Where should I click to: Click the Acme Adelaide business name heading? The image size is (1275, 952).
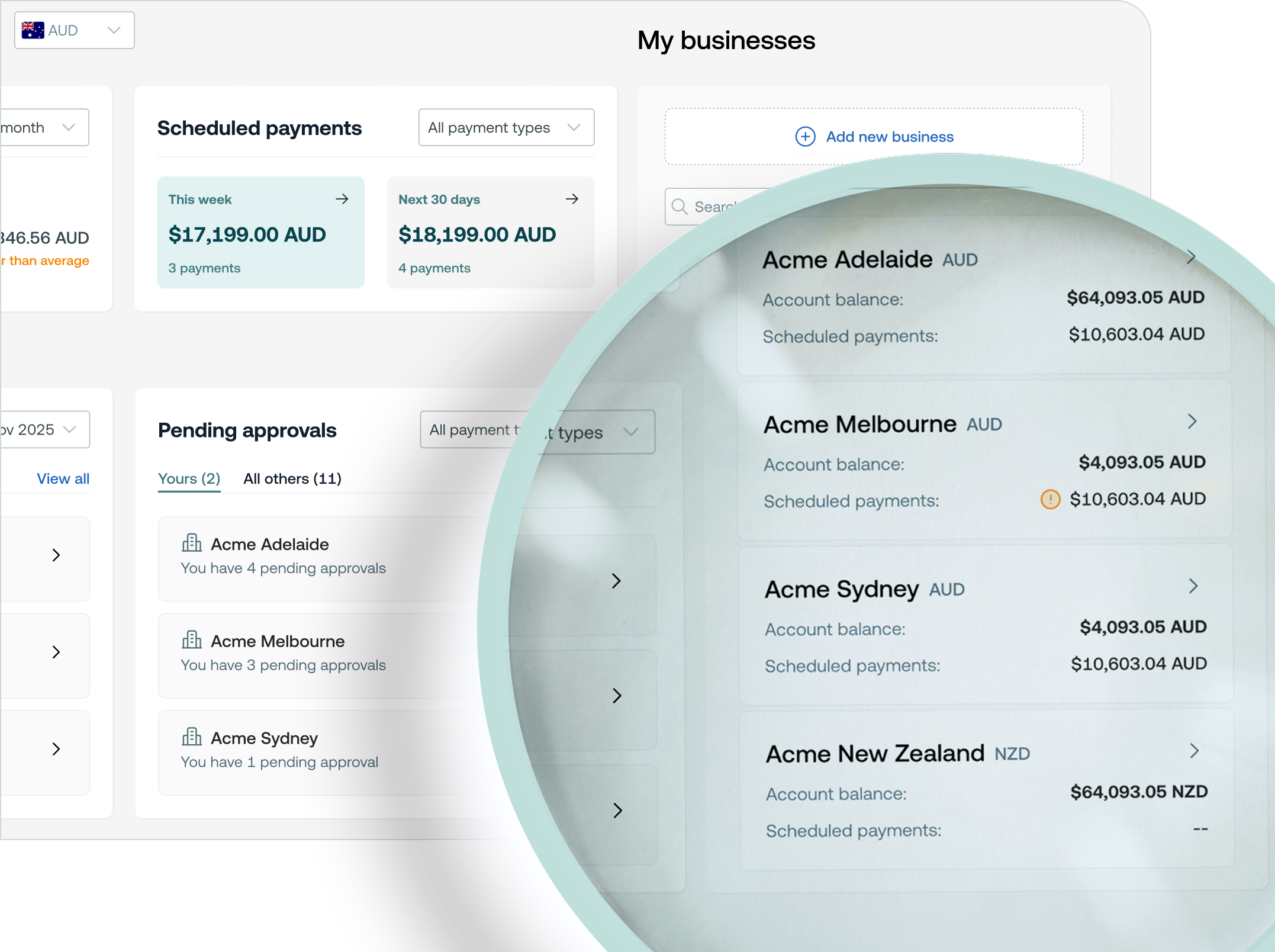click(x=848, y=259)
